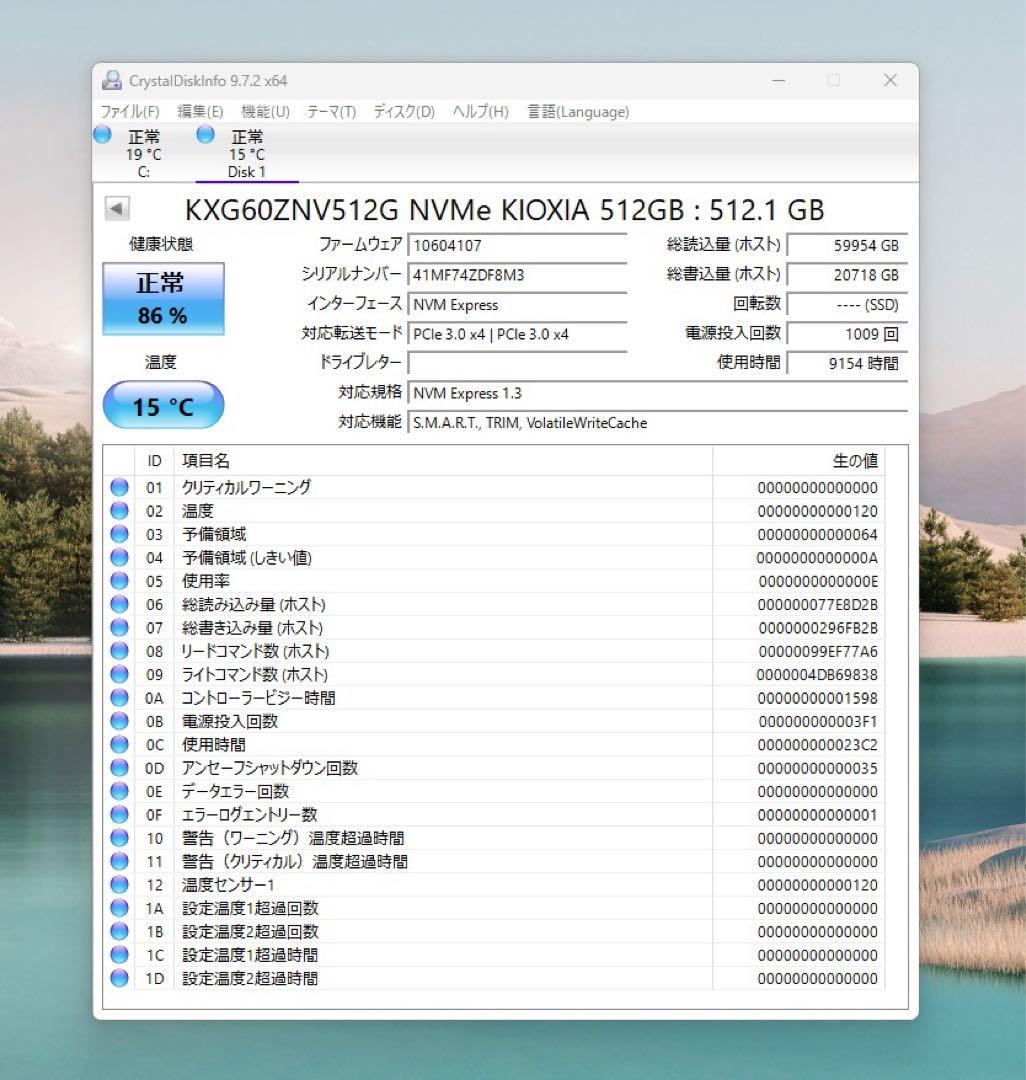Click power on count 1009 回
Screen dimensions: 1026x1080
(x=847, y=334)
